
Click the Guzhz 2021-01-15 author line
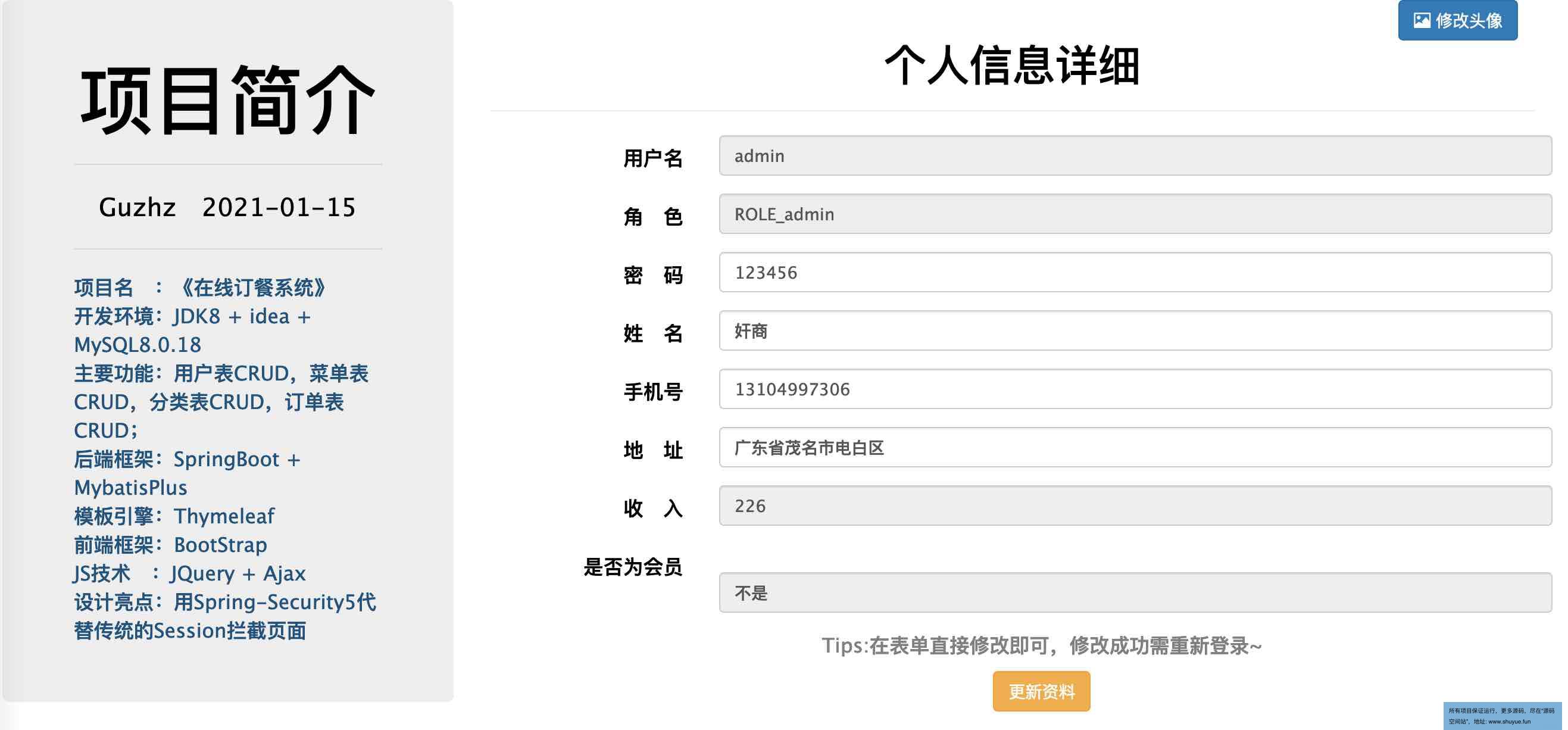pyautogui.click(x=227, y=208)
